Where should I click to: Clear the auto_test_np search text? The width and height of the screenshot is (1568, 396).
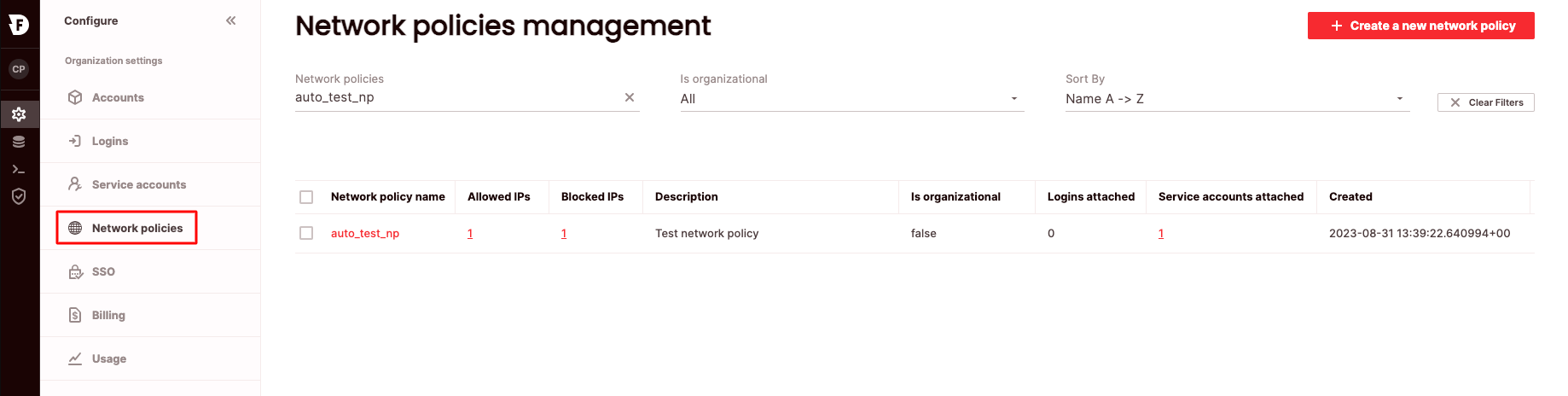pyautogui.click(x=630, y=97)
